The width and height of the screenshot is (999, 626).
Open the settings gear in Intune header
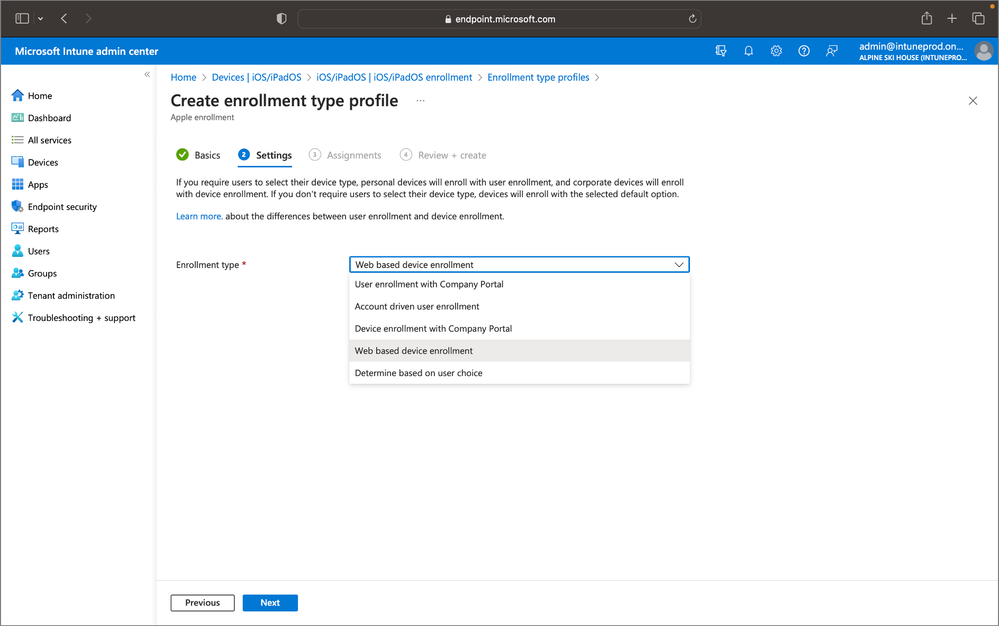(x=776, y=51)
